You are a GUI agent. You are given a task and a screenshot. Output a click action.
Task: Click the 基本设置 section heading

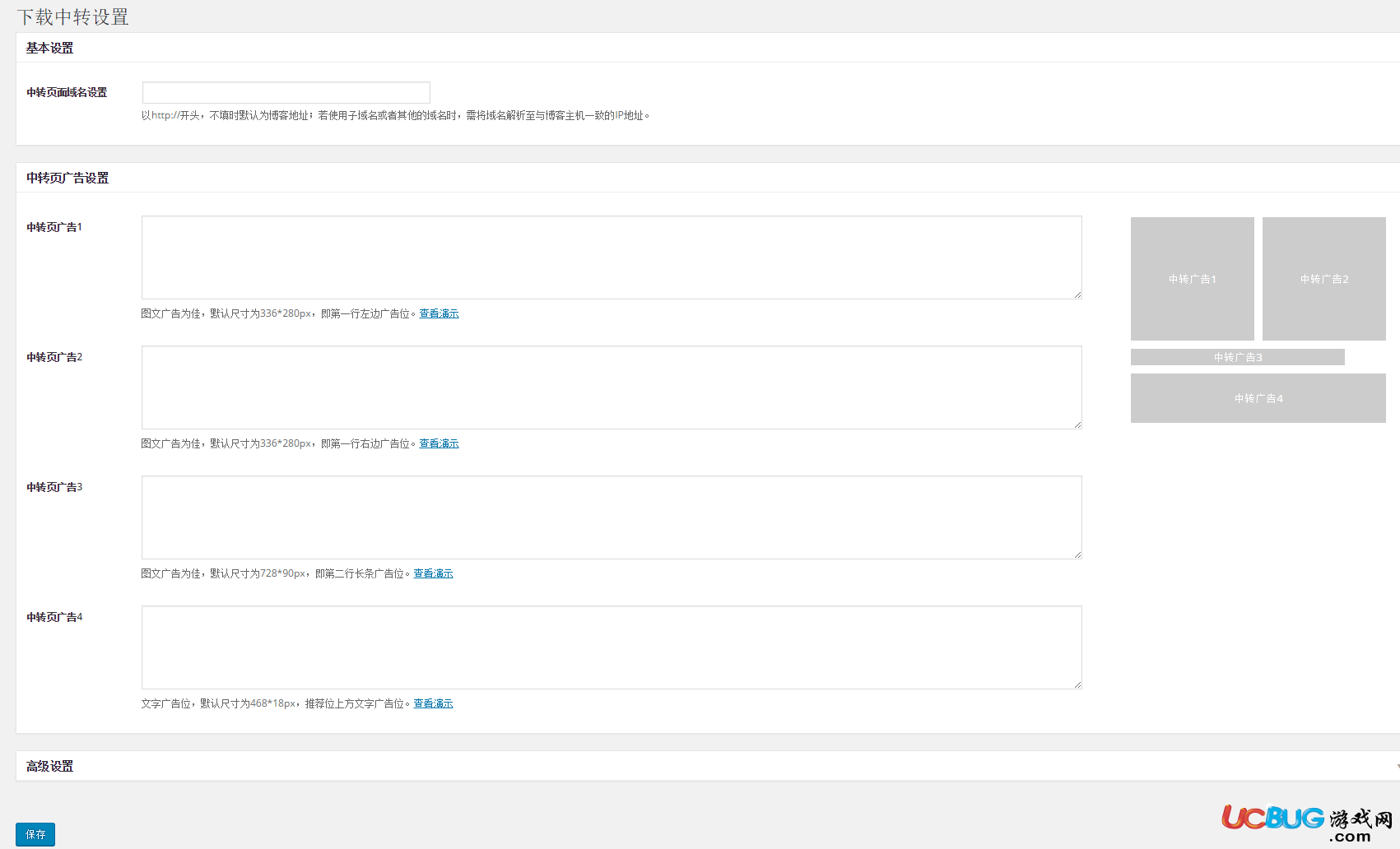coord(49,48)
